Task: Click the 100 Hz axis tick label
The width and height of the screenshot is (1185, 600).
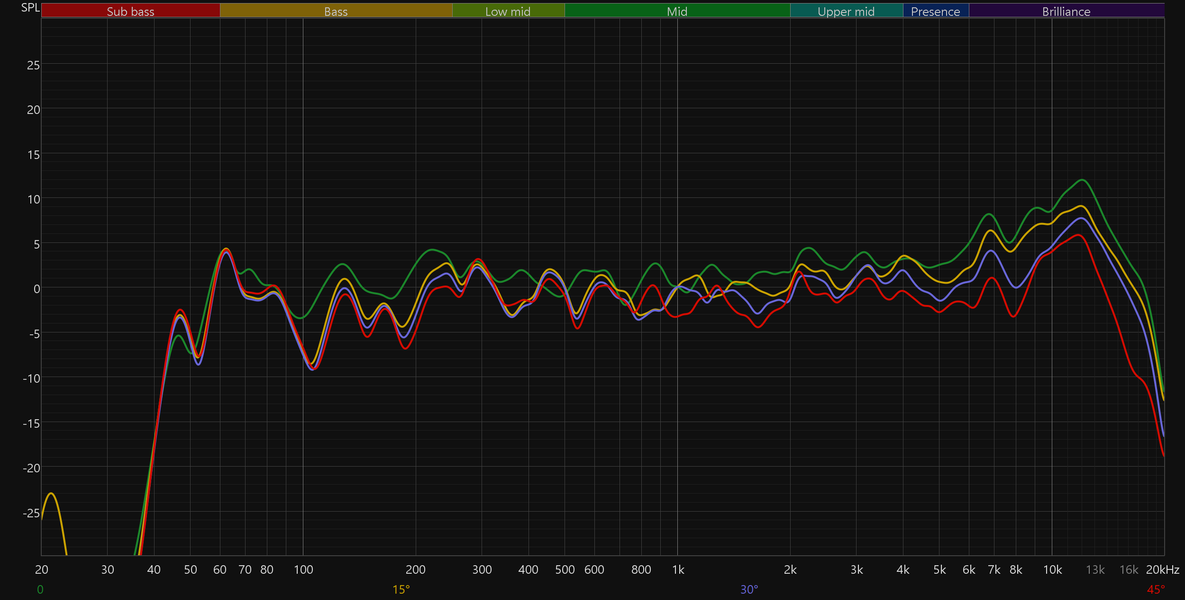Action: (303, 569)
